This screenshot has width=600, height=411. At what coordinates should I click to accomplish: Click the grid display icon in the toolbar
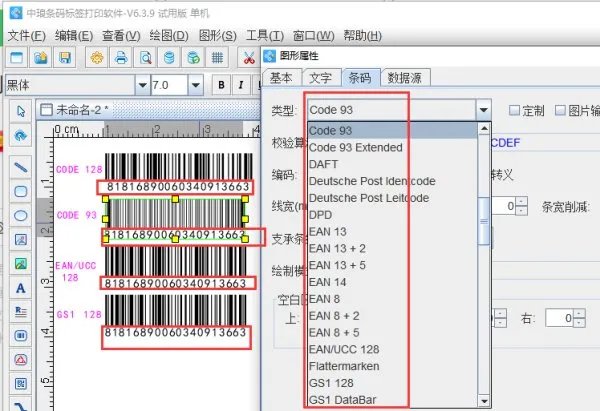[217, 59]
